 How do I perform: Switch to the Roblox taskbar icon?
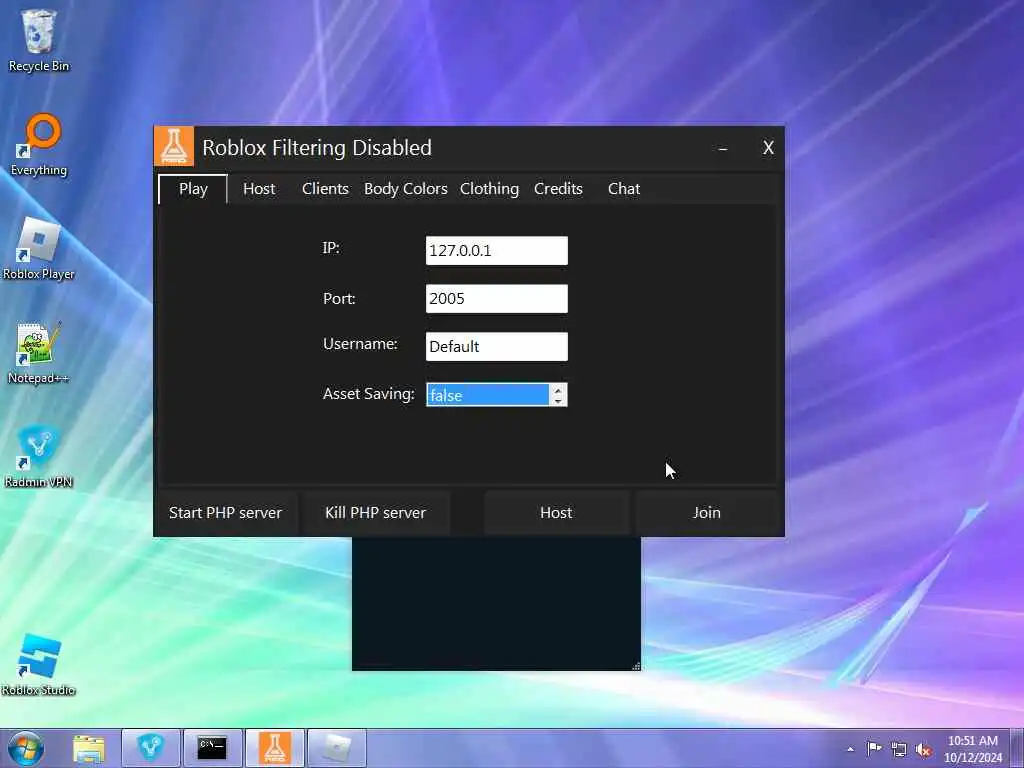(336, 748)
